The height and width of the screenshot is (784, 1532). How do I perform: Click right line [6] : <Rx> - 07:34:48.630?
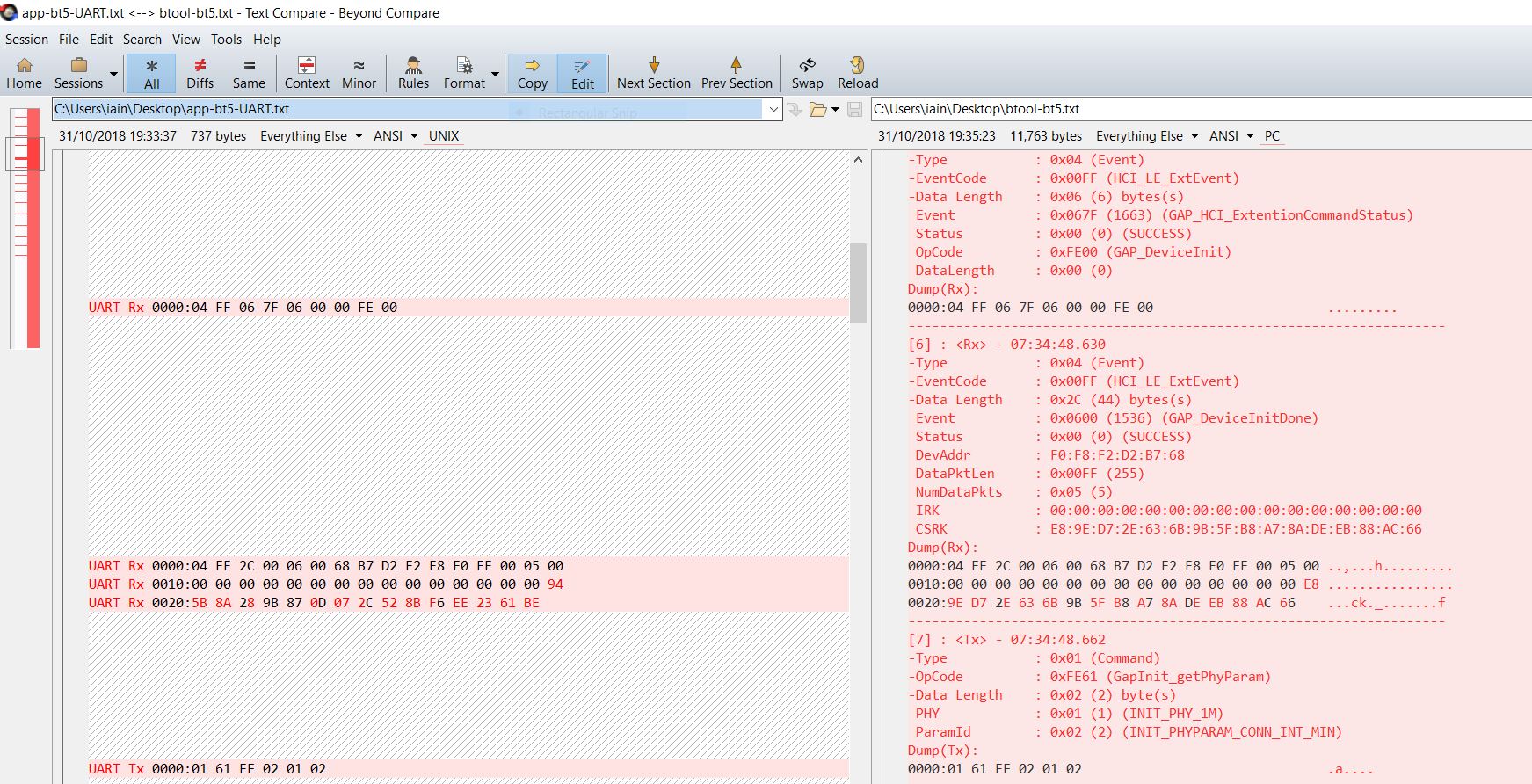click(1006, 345)
